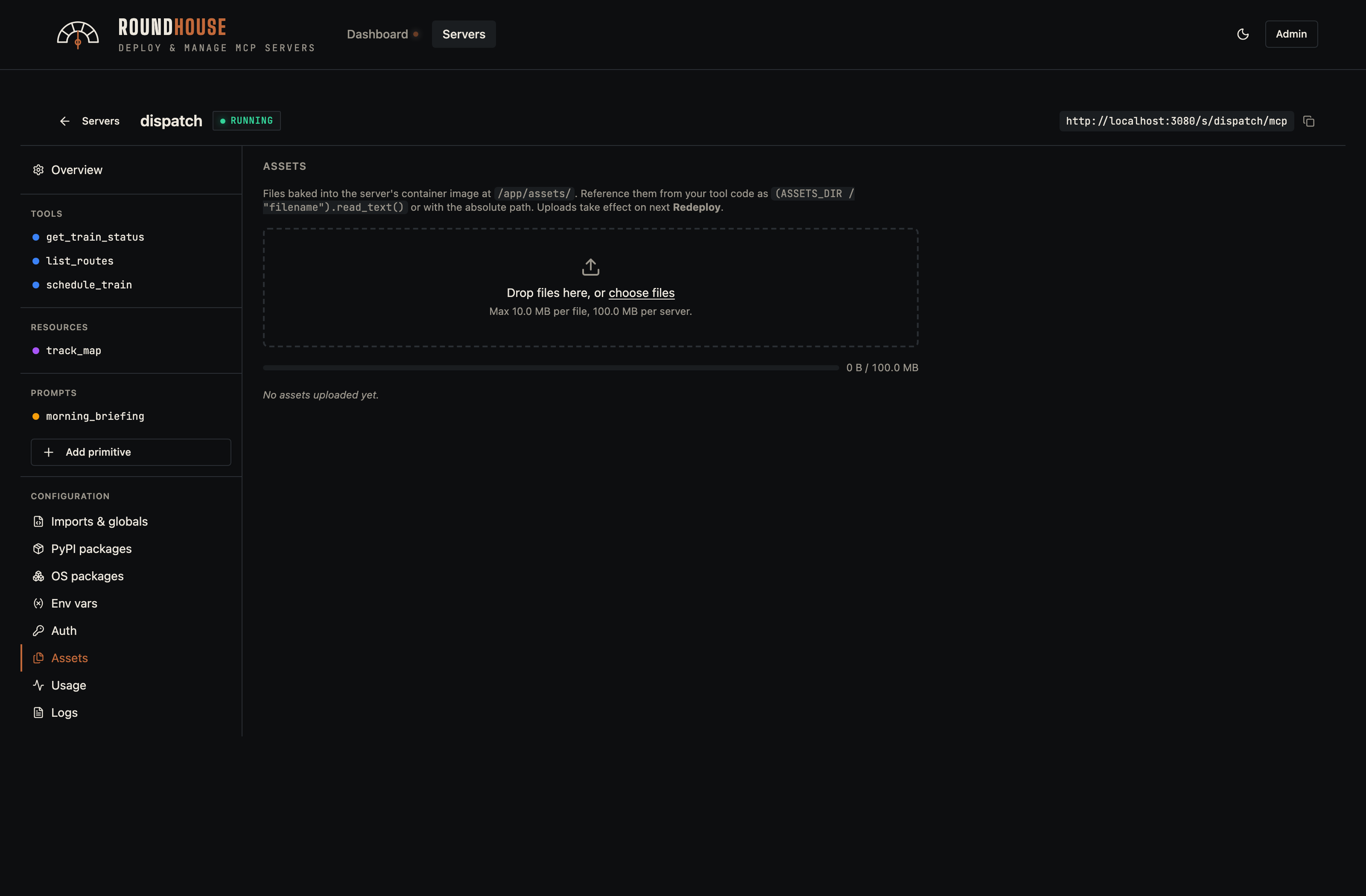Click the Overview gear icon
This screenshot has width=1366, height=896.
point(38,170)
